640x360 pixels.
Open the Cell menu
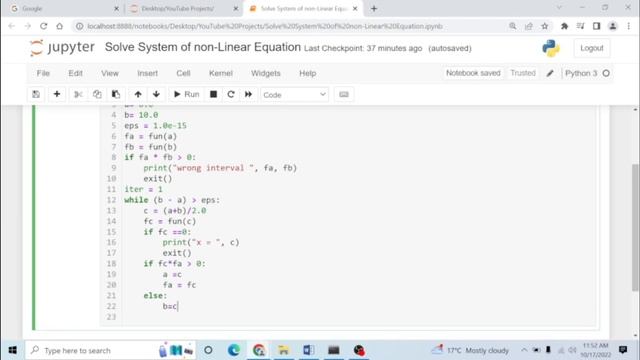pyautogui.click(x=183, y=73)
